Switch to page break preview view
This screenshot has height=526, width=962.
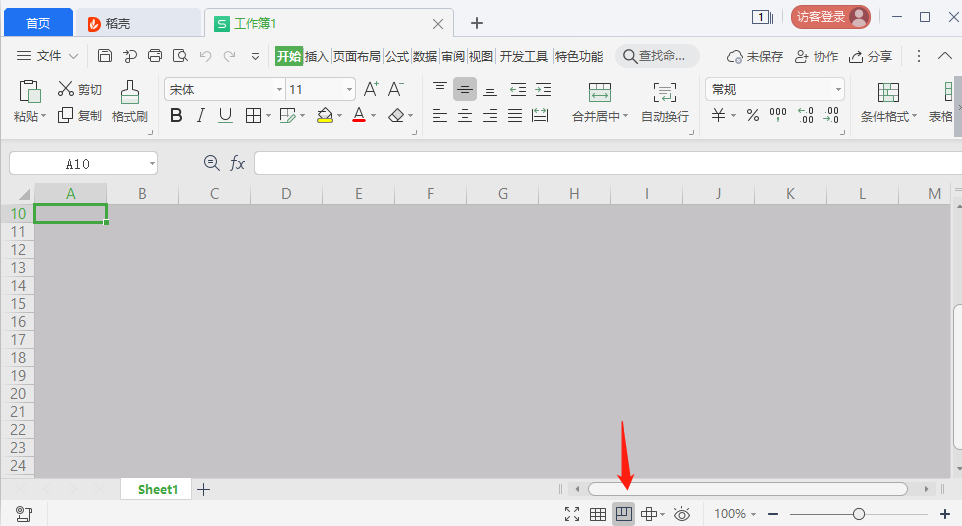(624, 514)
